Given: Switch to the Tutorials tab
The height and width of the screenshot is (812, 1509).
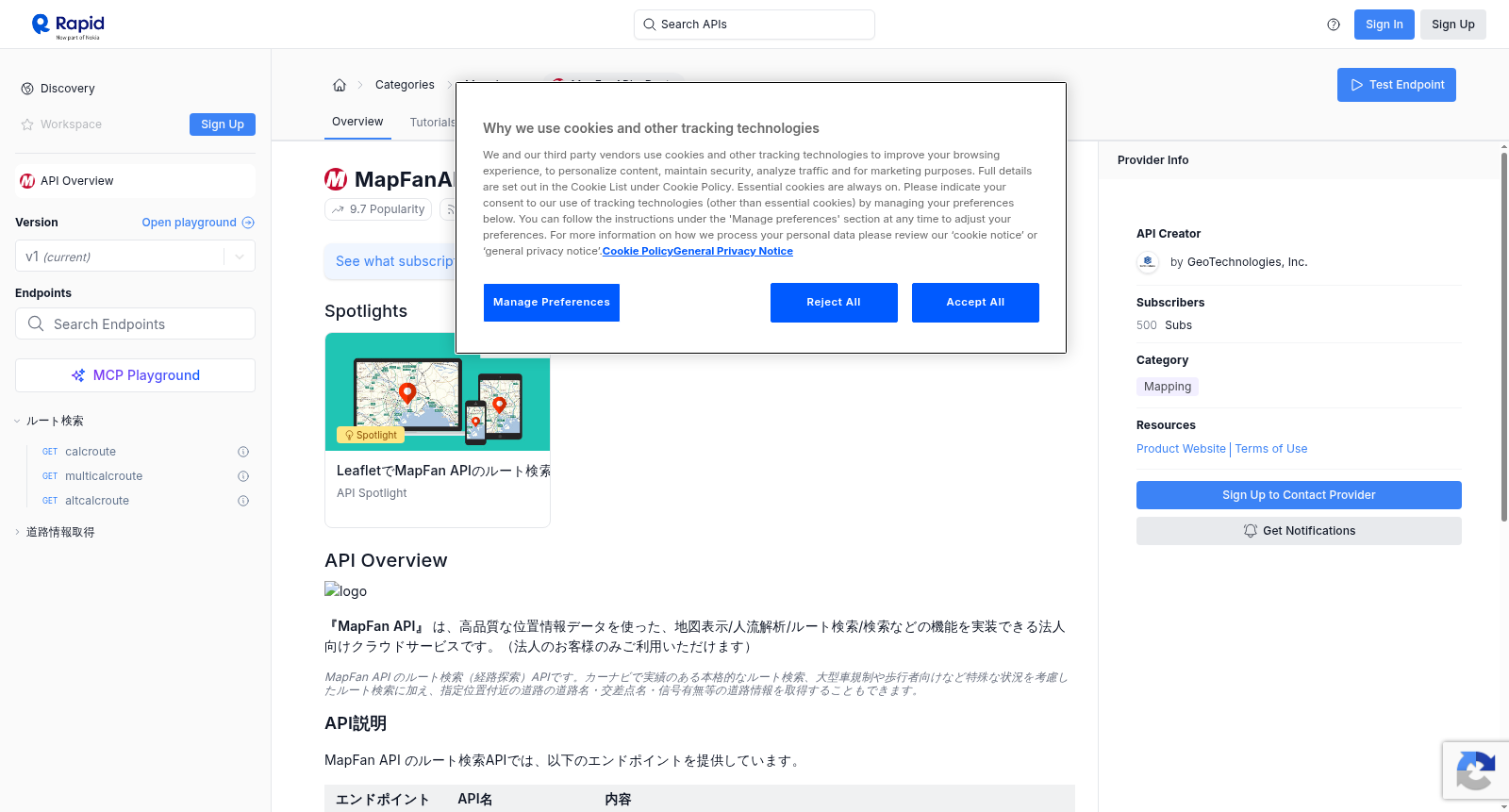Looking at the screenshot, I should pos(433,123).
